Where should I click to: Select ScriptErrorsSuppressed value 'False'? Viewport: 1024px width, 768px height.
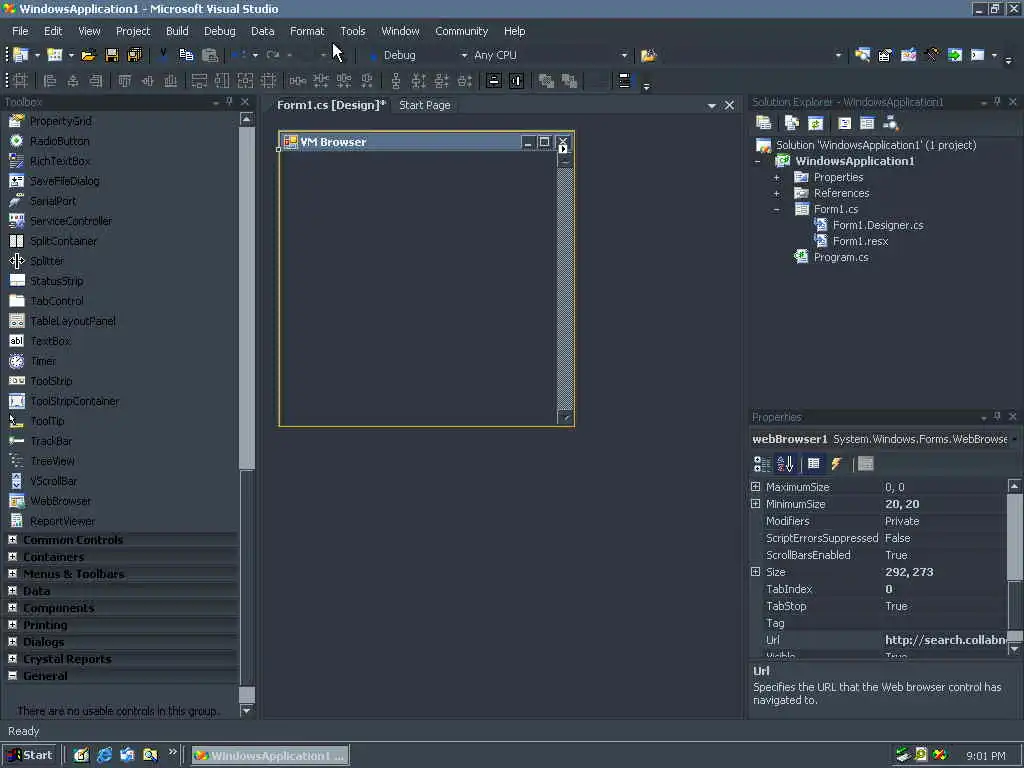pos(897,538)
